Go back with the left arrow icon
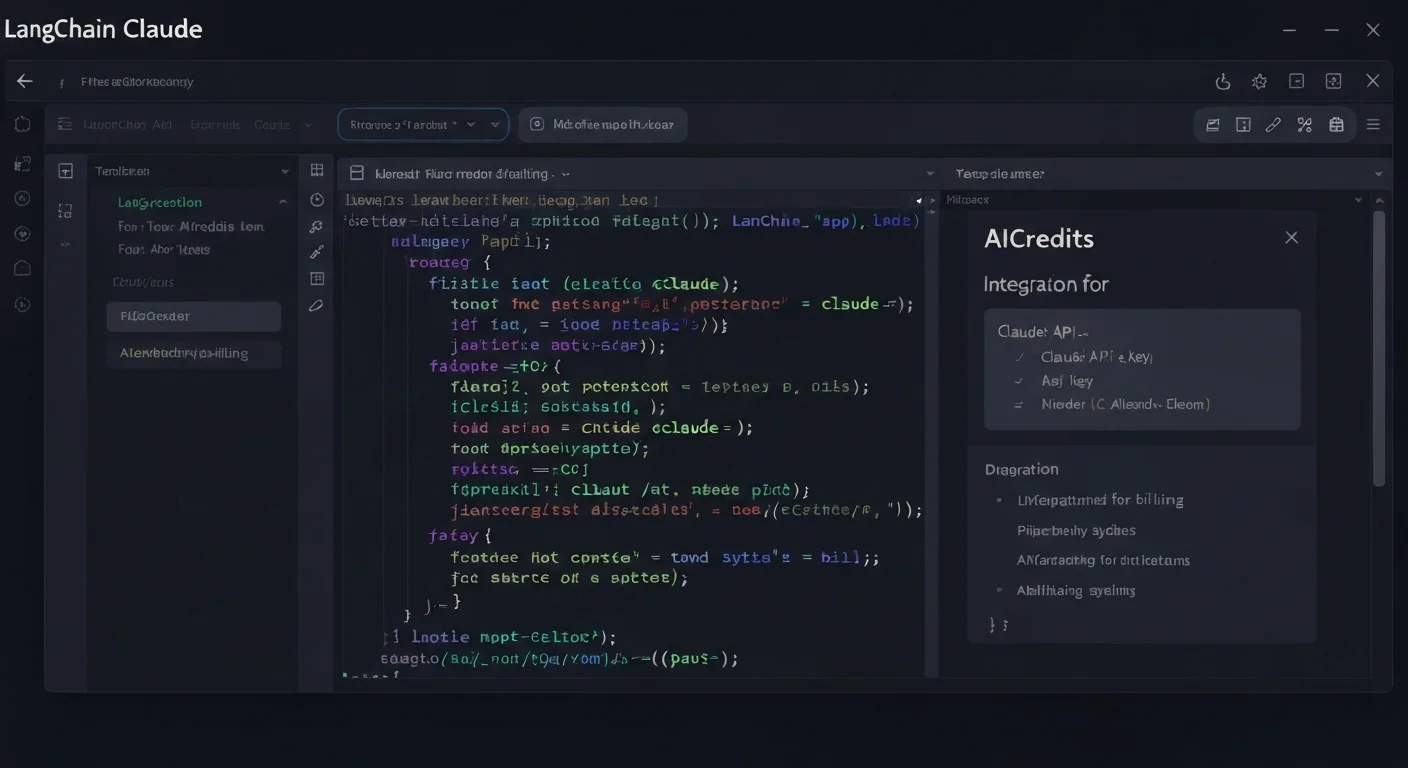 (x=25, y=82)
